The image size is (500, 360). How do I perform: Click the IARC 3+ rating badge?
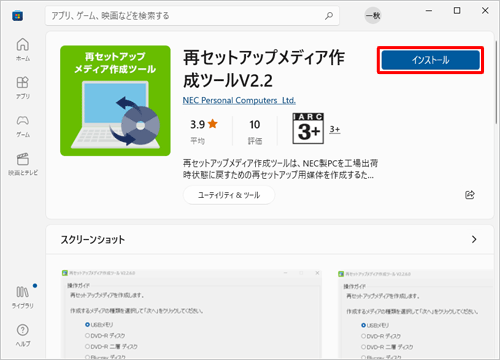tap(308, 129)
